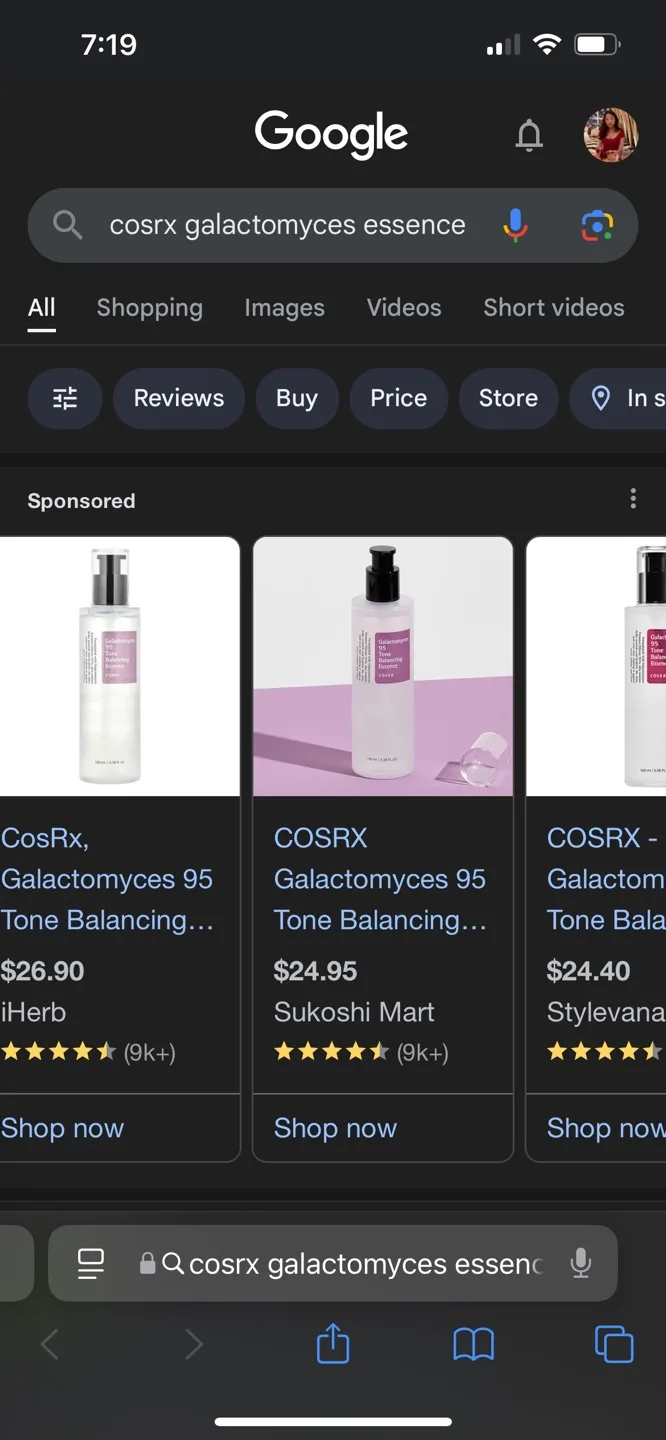Enable the Price filter
The width and height of the screenshot is (666, 1440).
398,398
